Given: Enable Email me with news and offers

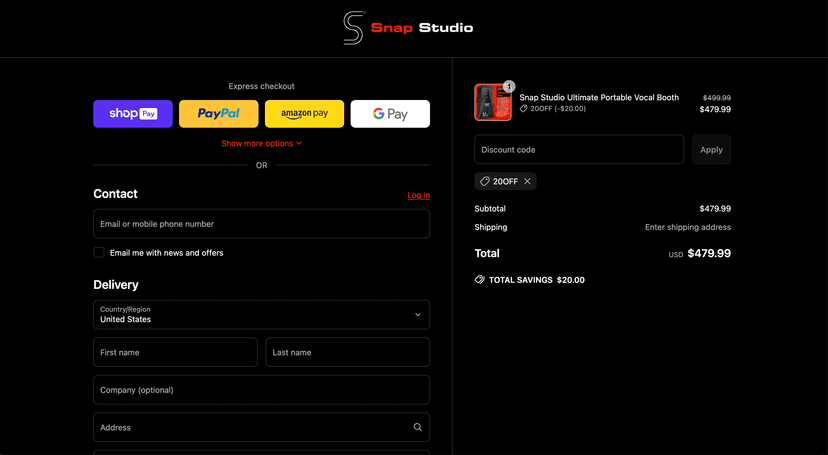Looking at the screenshot, I should (x=99, y=253).
